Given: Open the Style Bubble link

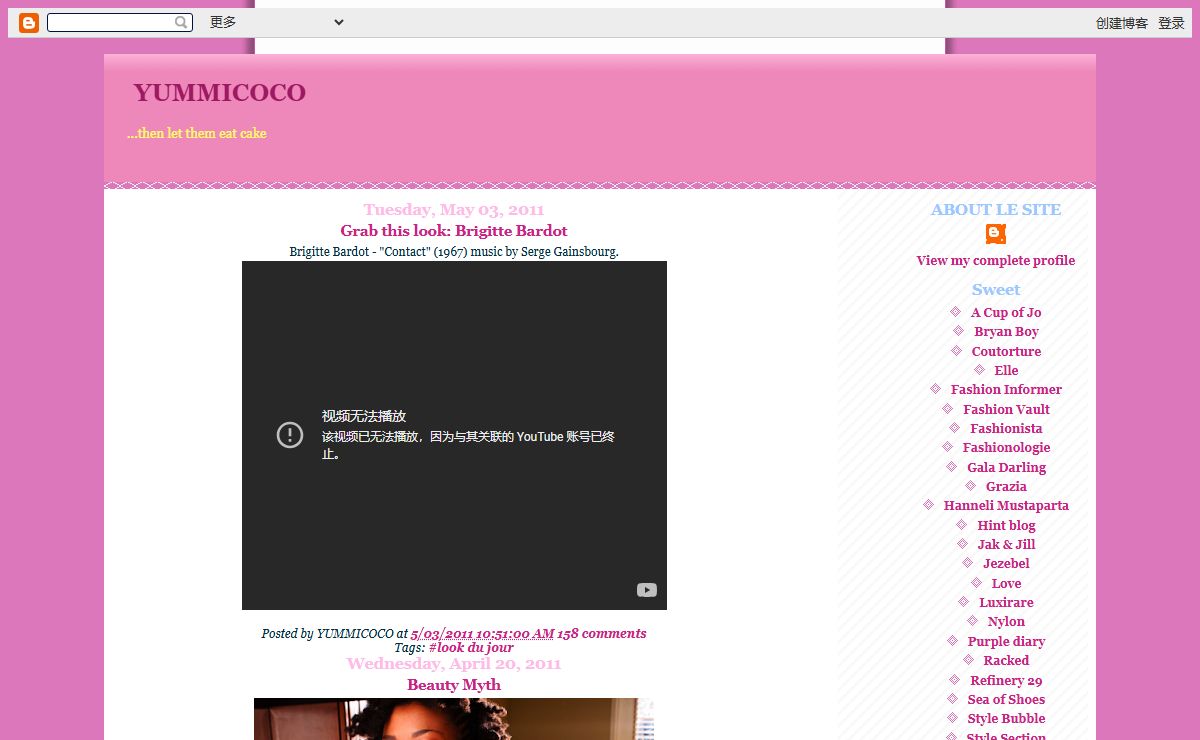Looking at the screenshot, I should 1006,718.
